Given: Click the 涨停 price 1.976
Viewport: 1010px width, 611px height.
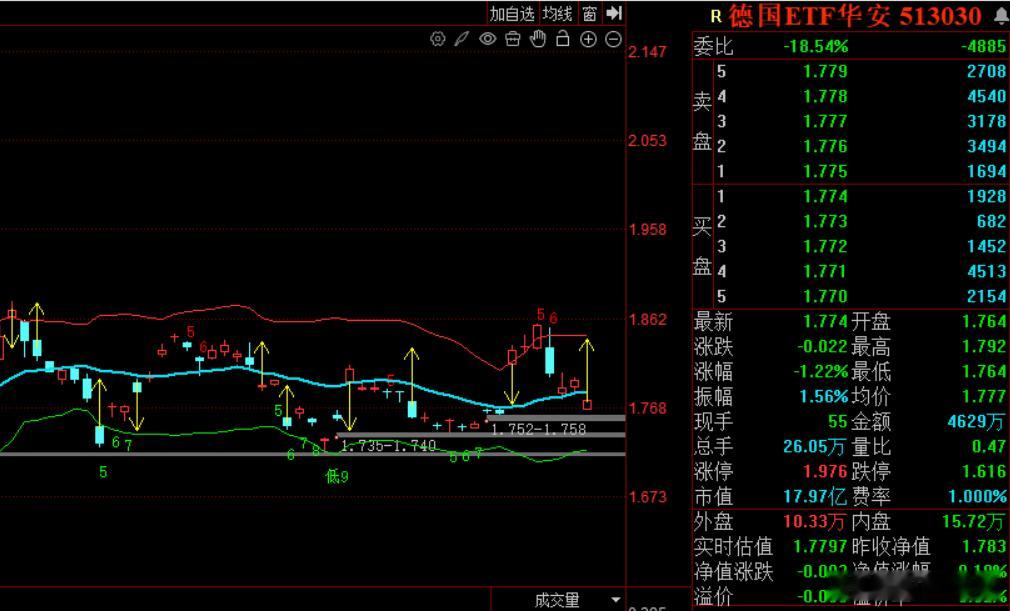Looking at the screenshot, I should click(x=825, y=471).
